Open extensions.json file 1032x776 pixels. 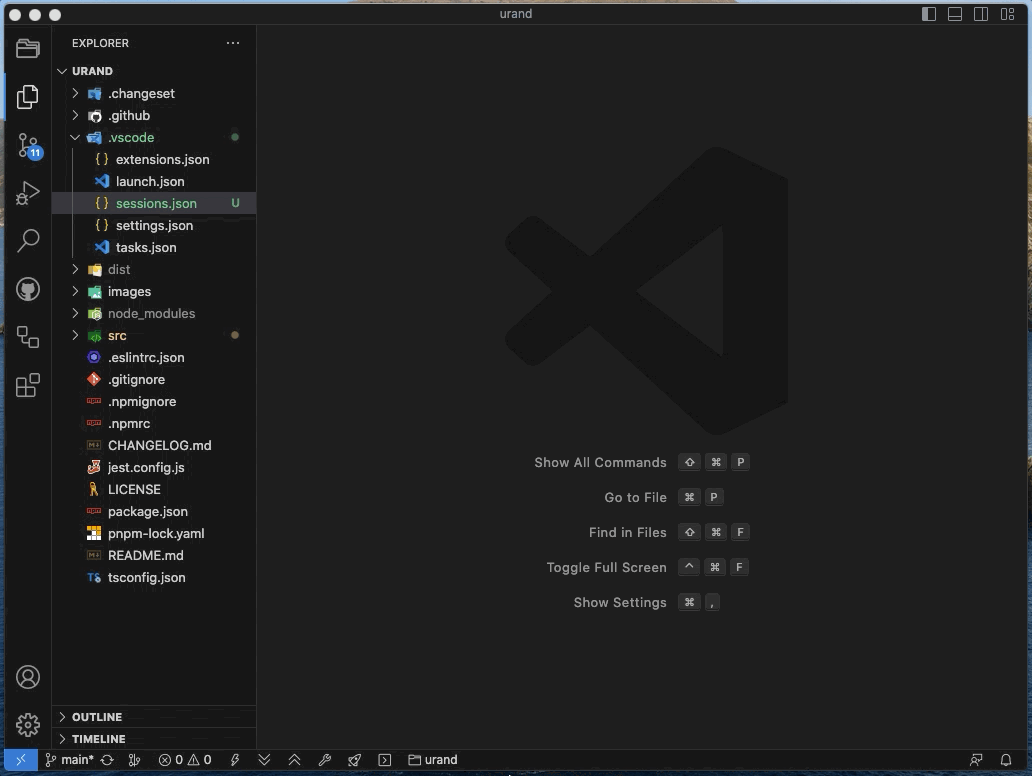(154, 159)
